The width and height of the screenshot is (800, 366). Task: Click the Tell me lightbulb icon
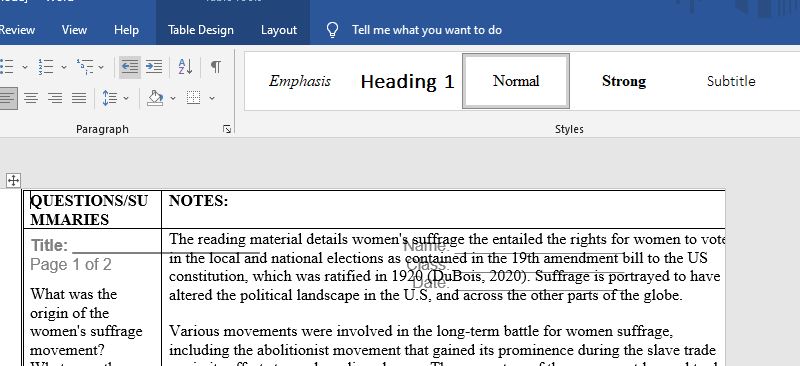[x=332, y=30]
